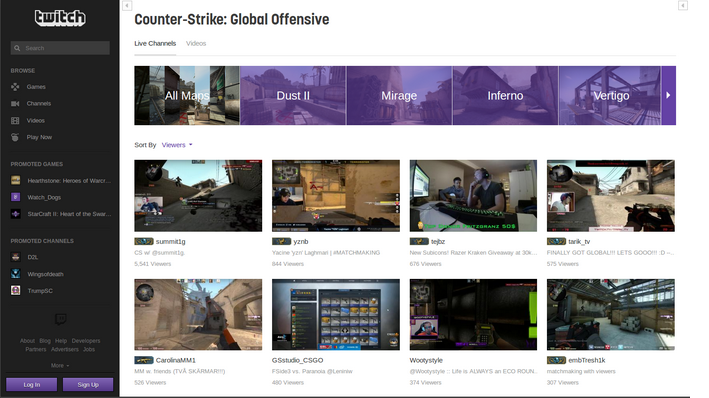Open Channels via its camera icon
The image size is (709, 398).
[15, 104]
